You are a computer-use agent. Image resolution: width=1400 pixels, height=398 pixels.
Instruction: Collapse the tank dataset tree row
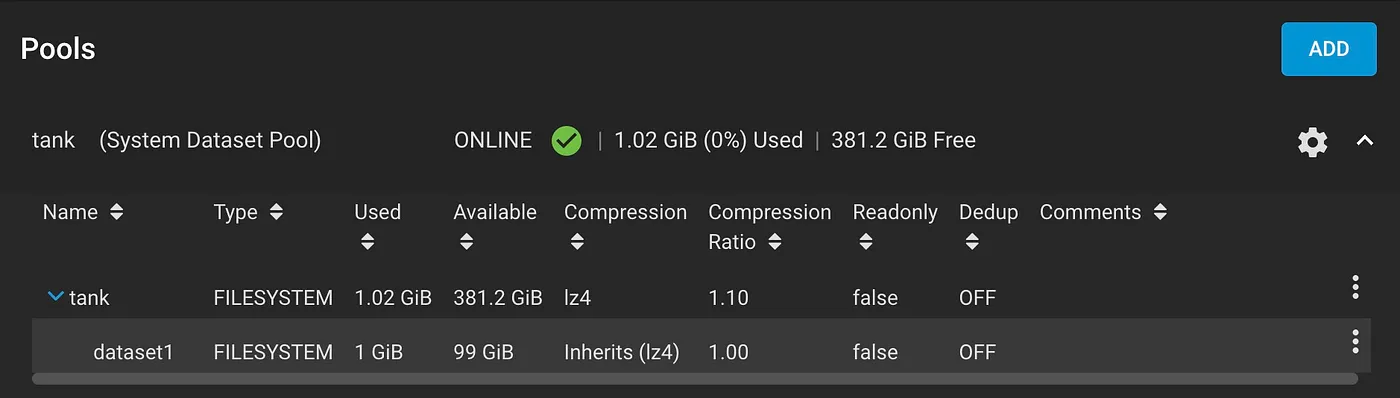click(56, 297)
